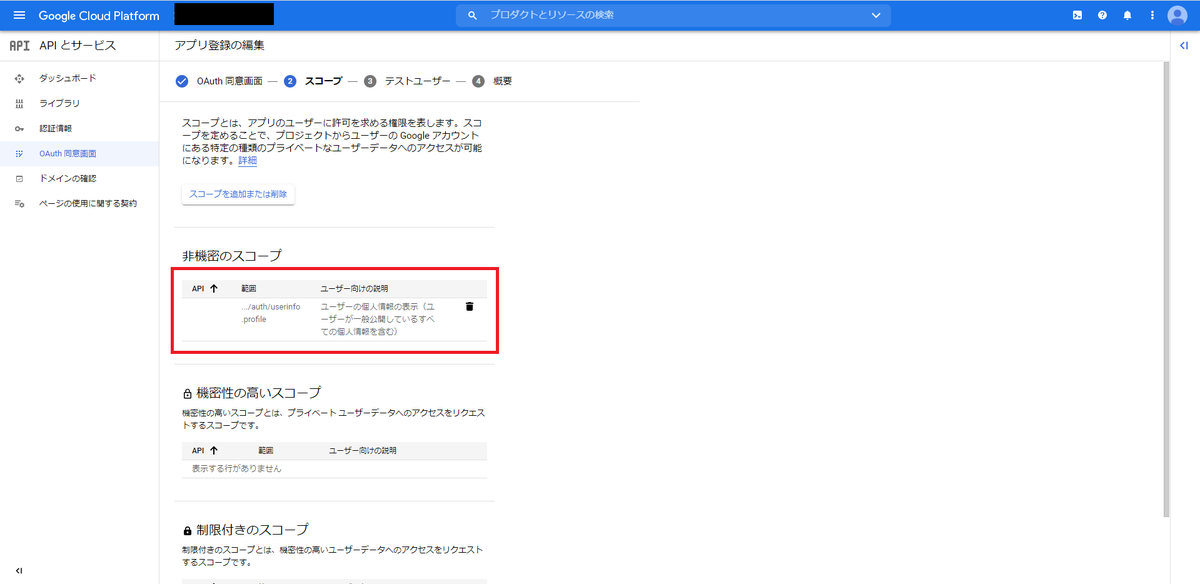Viewport: 1200px width, 584px height.
Task: Click the API とサービス sidebar title
Action: pyautogui.click(x=77, y=45)
